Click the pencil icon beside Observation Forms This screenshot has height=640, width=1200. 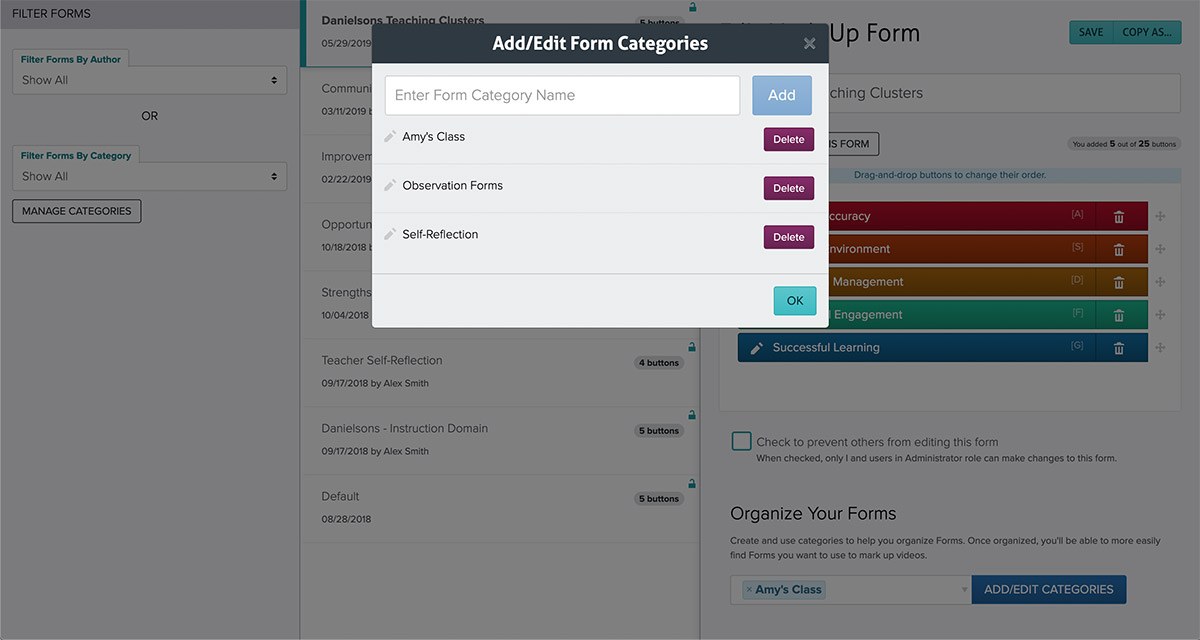tap(389, 186)
